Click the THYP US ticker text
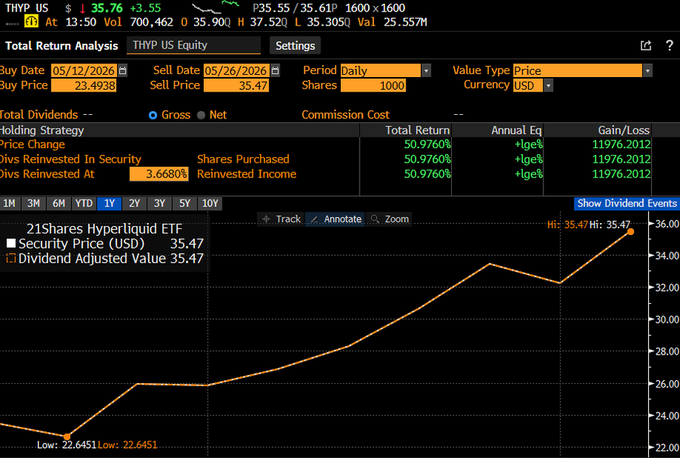This screenshot has width=680, height=458. coord(26,8)
